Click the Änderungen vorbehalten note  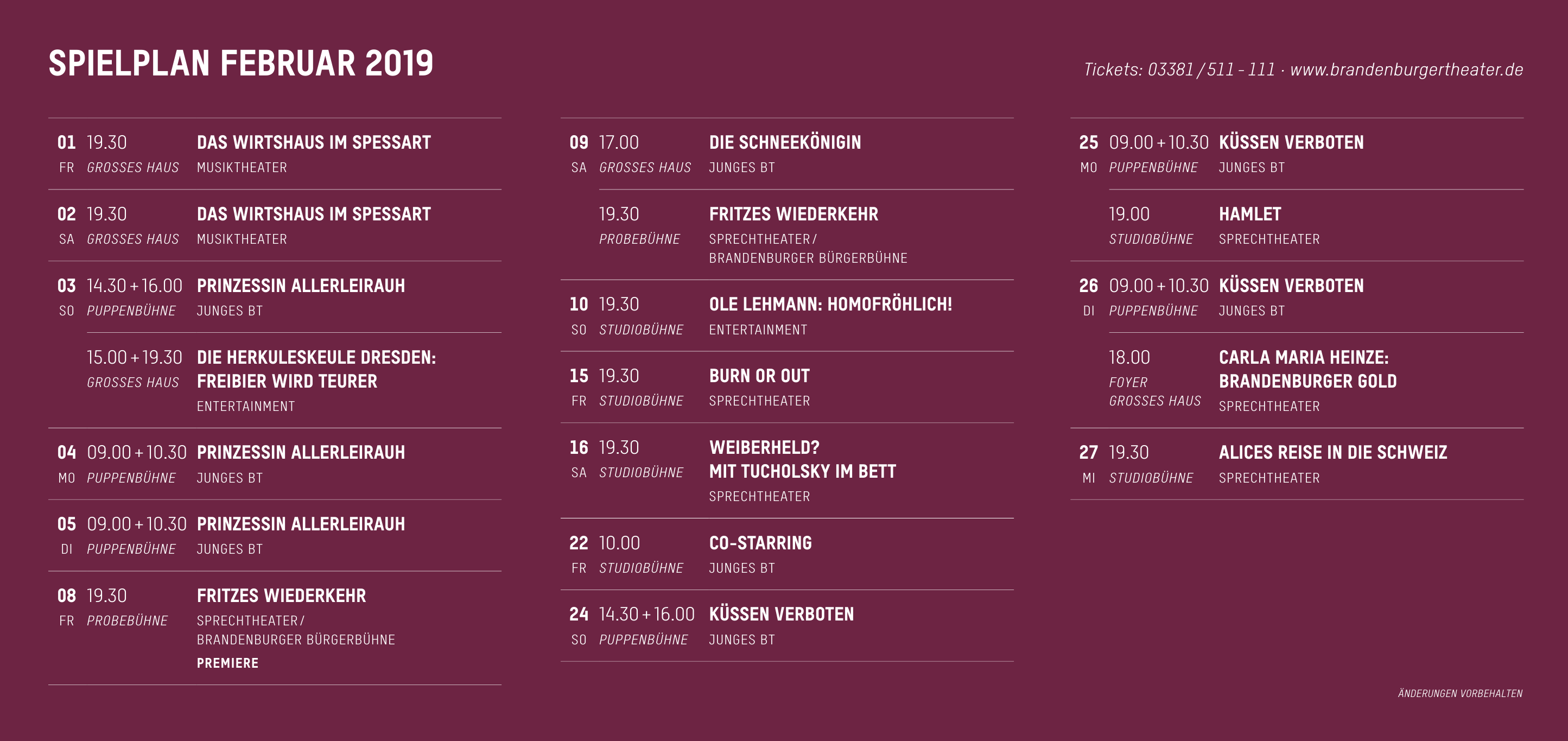1460,694
